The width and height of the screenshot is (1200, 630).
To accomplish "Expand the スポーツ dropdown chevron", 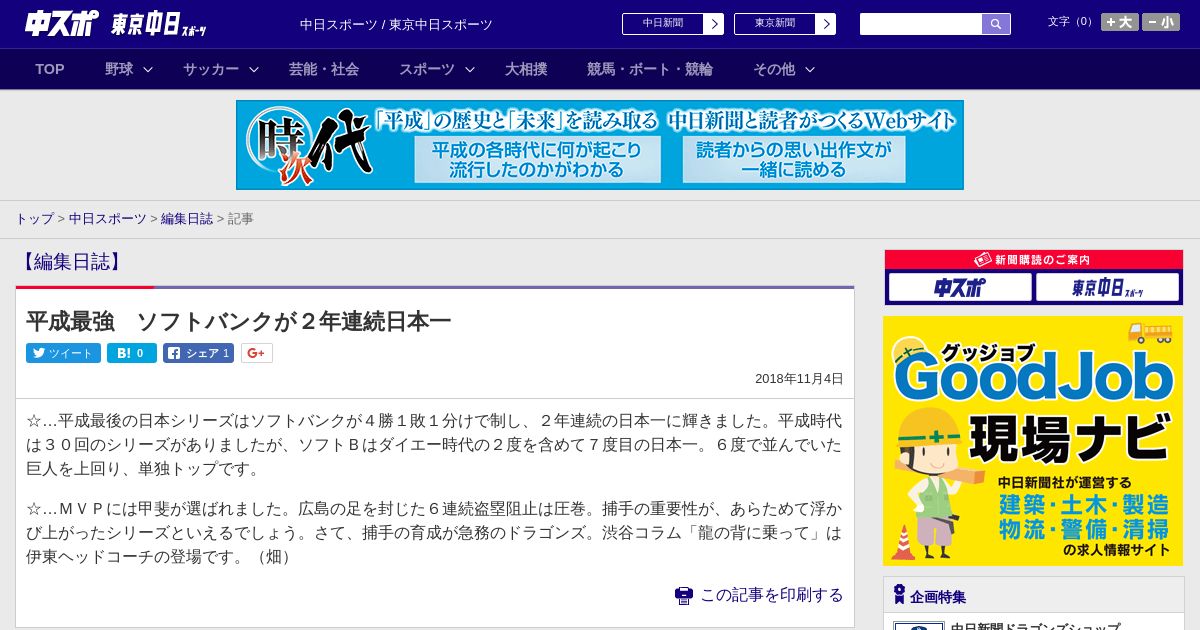I will (x=470, y=69).
